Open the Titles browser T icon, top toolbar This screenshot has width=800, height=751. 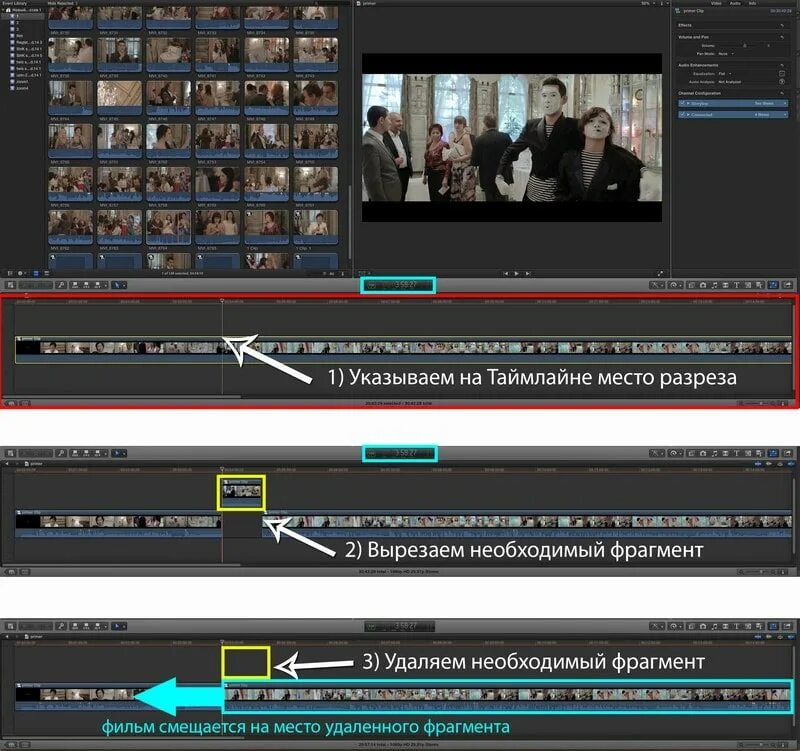[736, 285]
